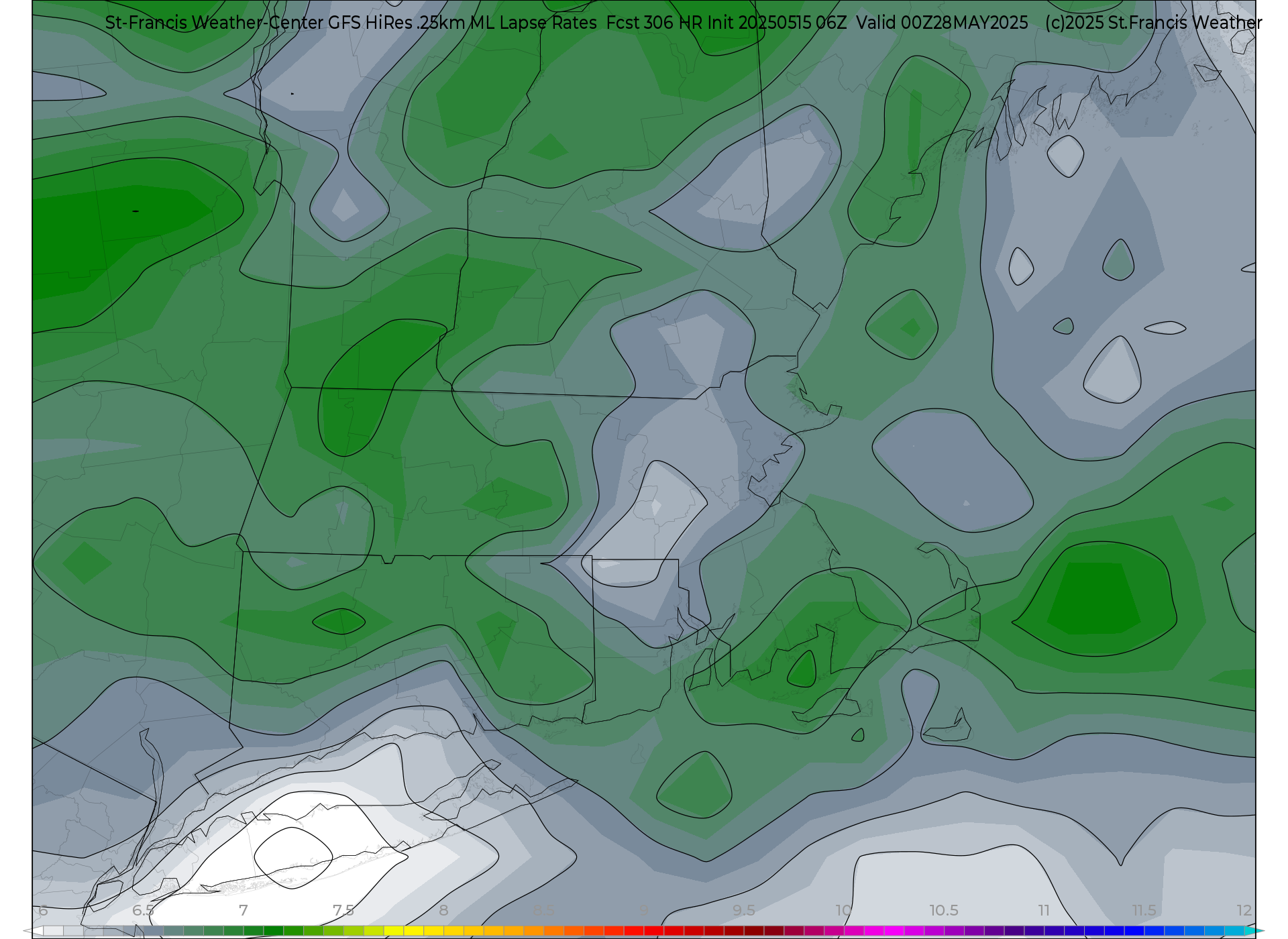Click the bright red swatch at colorbar value 9
Image resolution: width=1288 pixels, height=939 pixels.
click(x=654, y=931)
